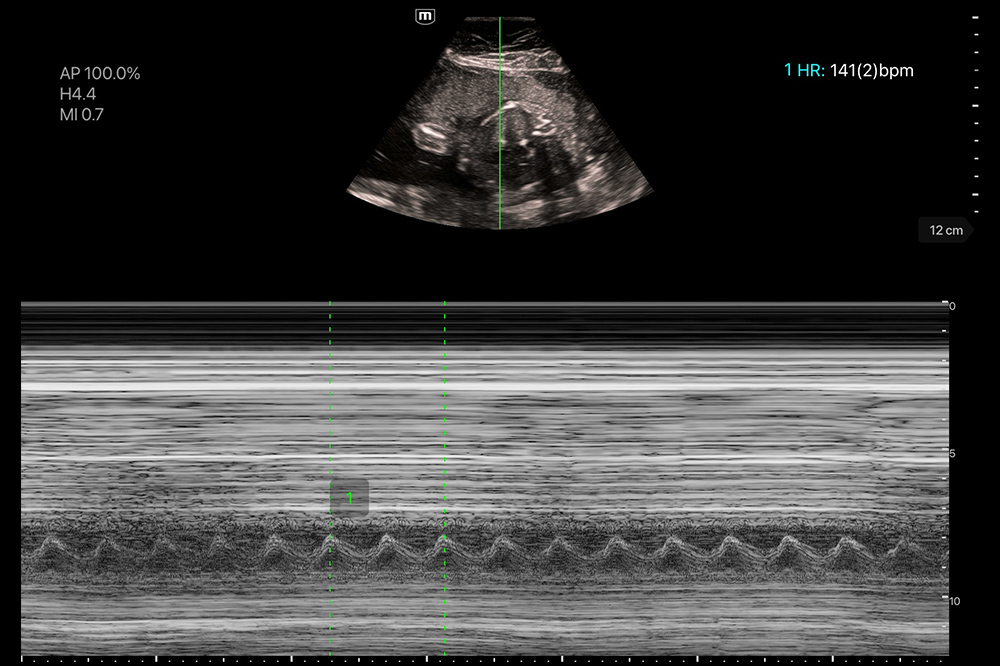Select the 141(2)bpm heart rate value
1000x666 pixels.
point(871,71)
